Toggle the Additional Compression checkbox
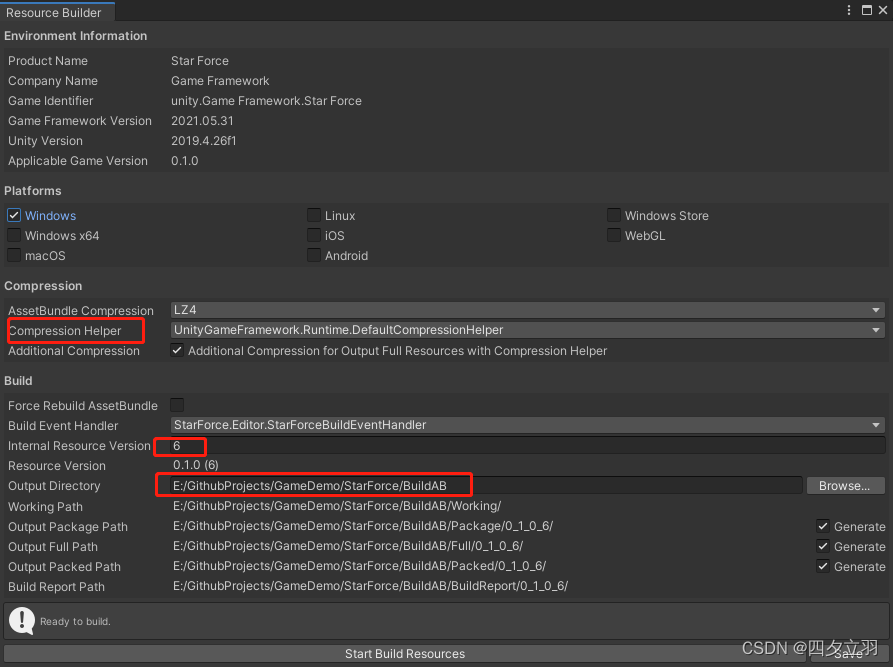 coord(177,350)
